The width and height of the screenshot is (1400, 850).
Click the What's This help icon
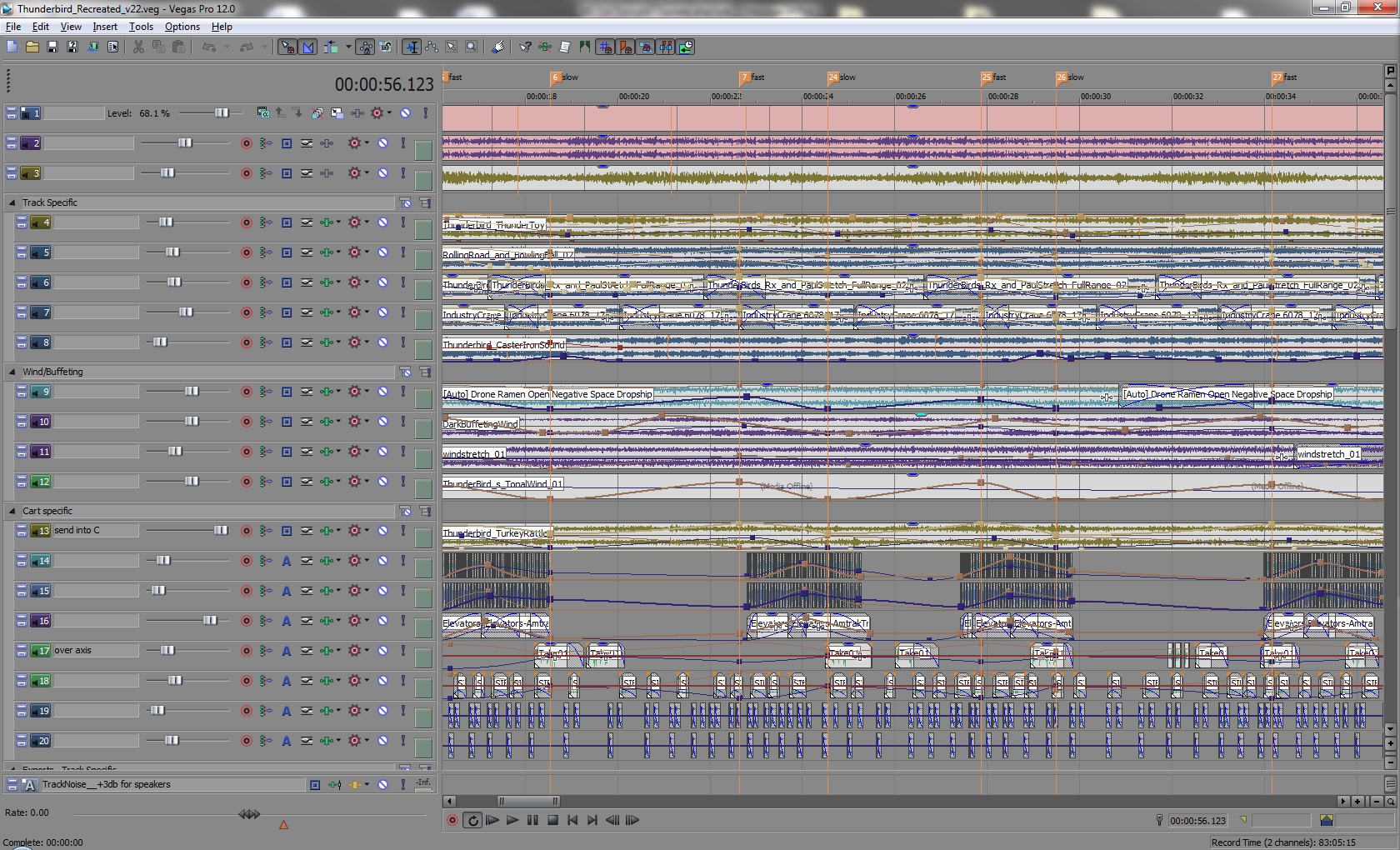point(525,47)
